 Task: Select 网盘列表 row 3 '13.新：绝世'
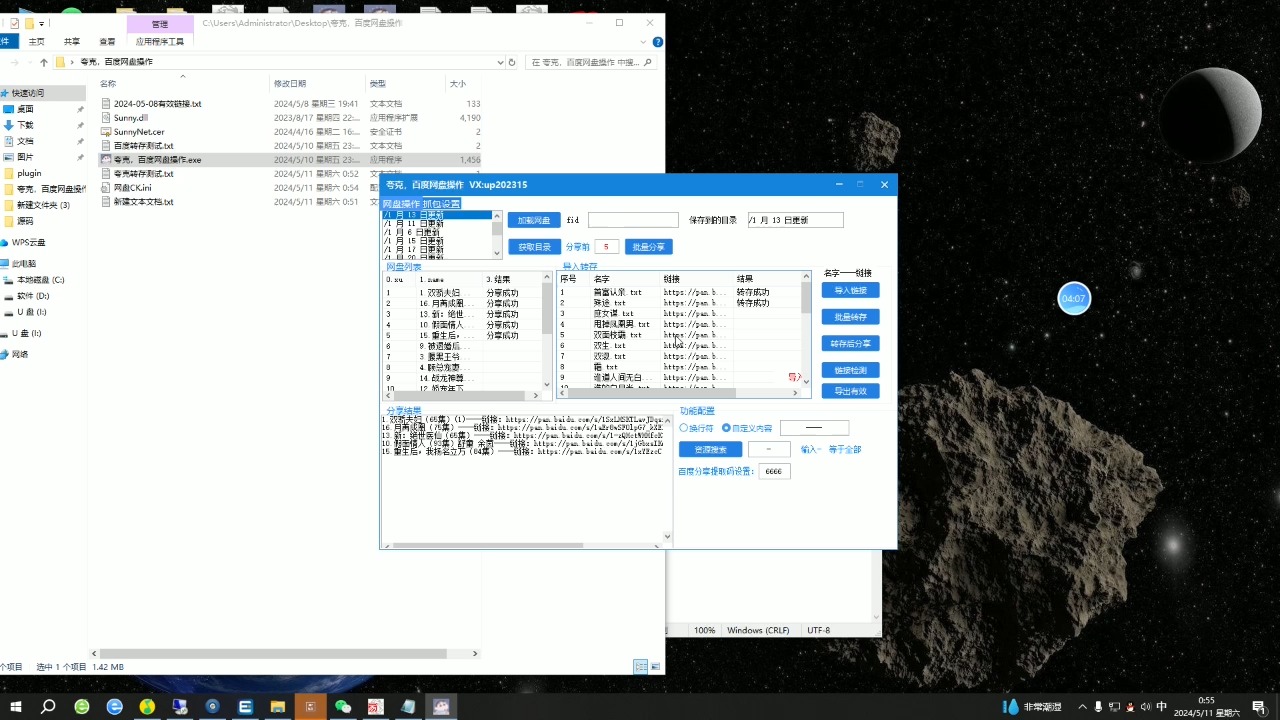point(463,314)
